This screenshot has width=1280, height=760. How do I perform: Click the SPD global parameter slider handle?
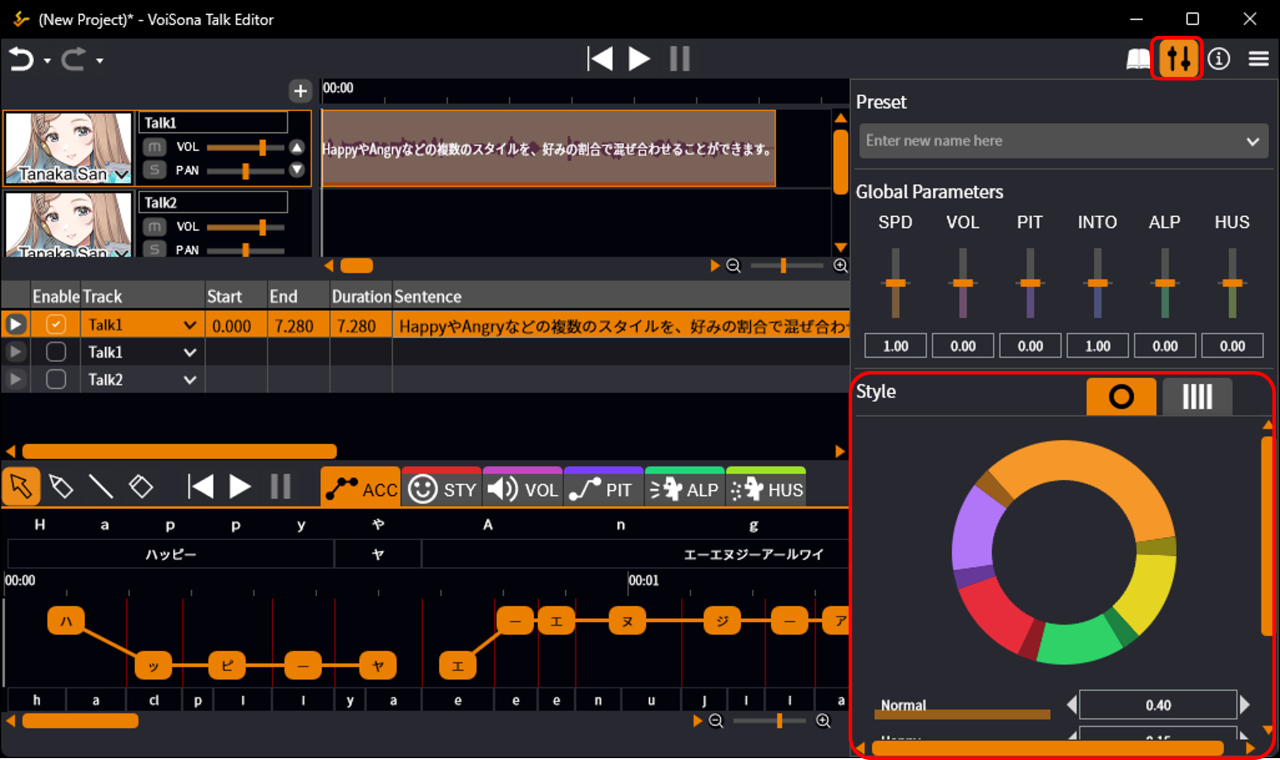[x=895, y=284]
